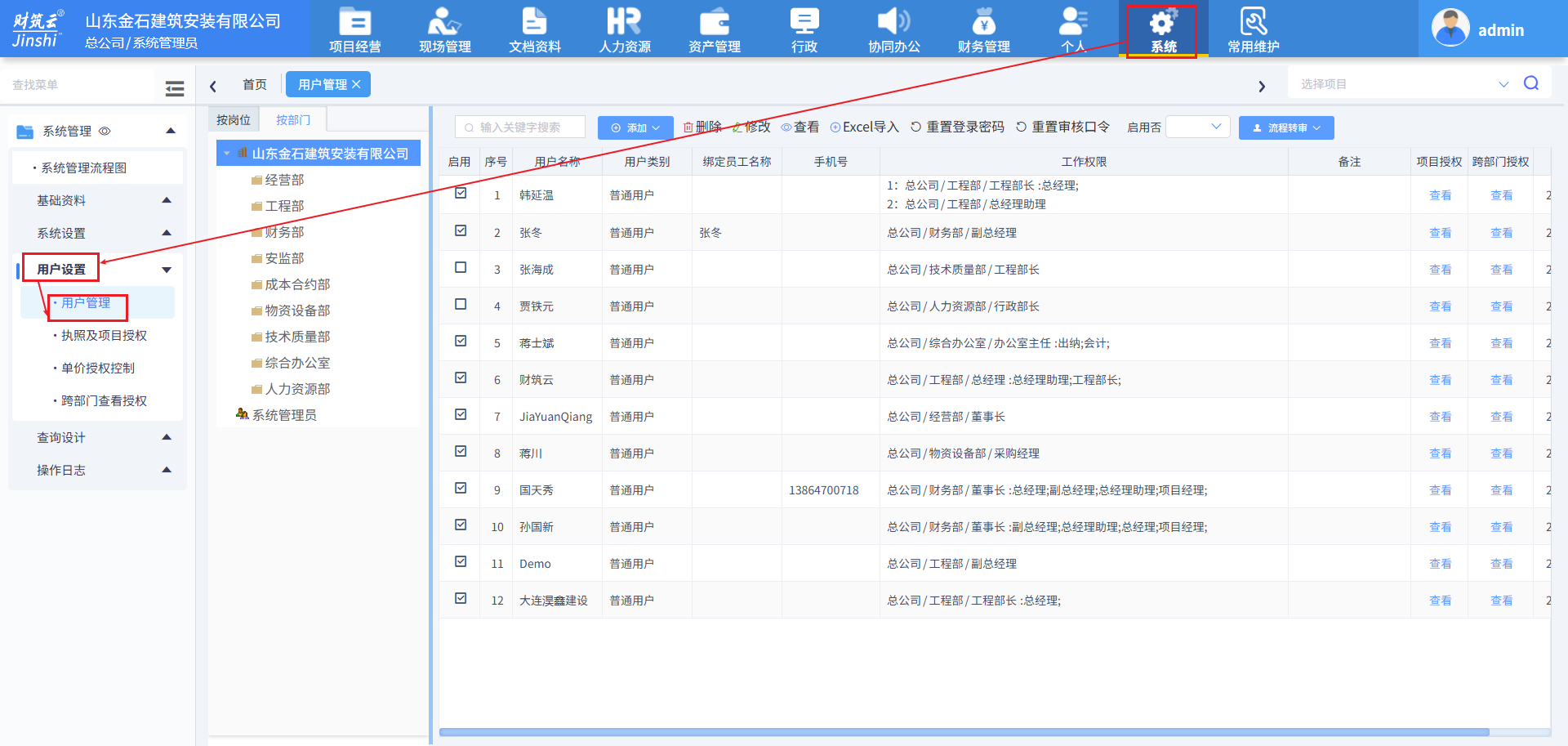Go to the 首页 tab

pos(255,84)
